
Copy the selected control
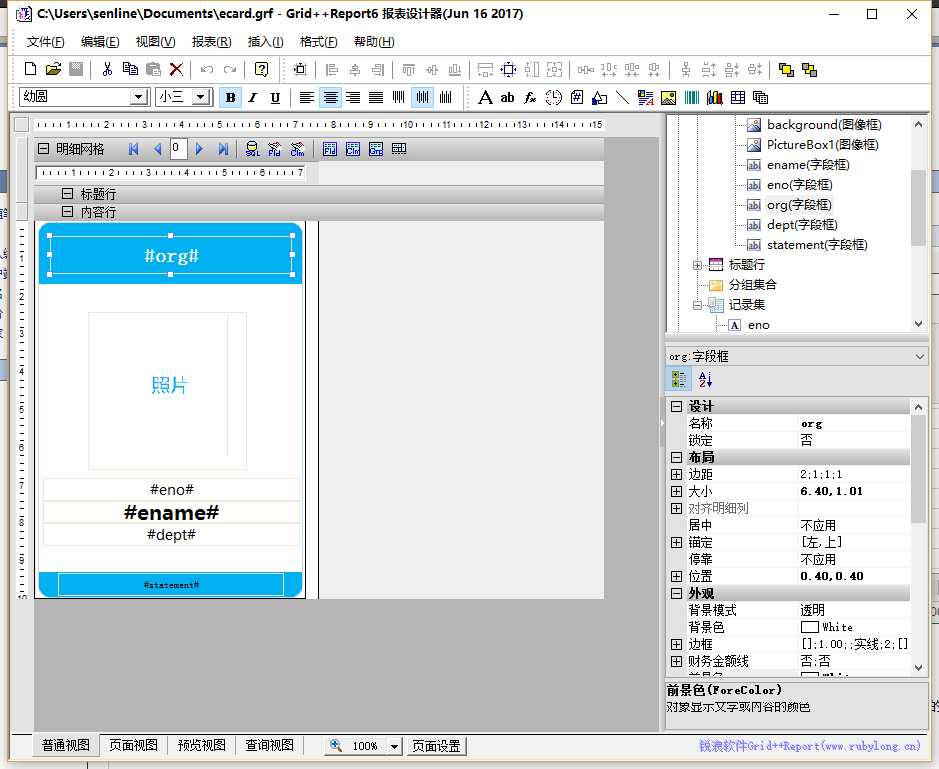point(130,69)
